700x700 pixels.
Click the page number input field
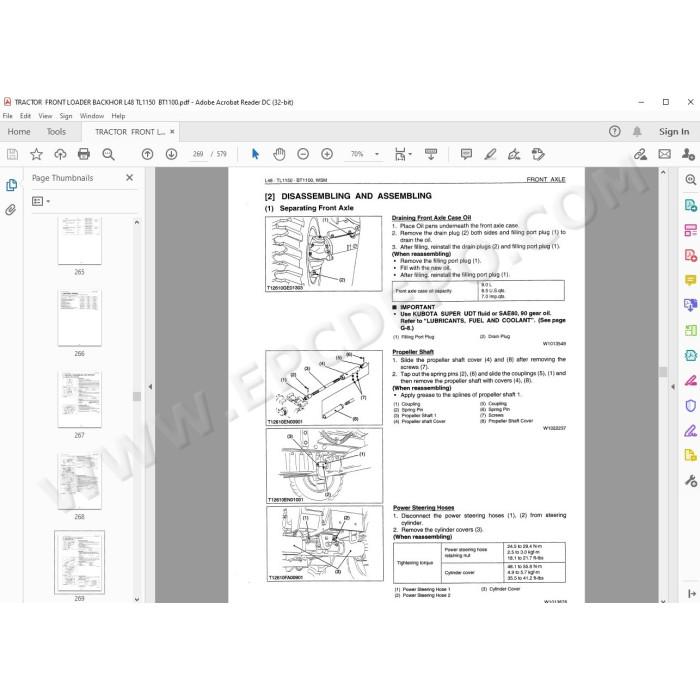(198, 154)
